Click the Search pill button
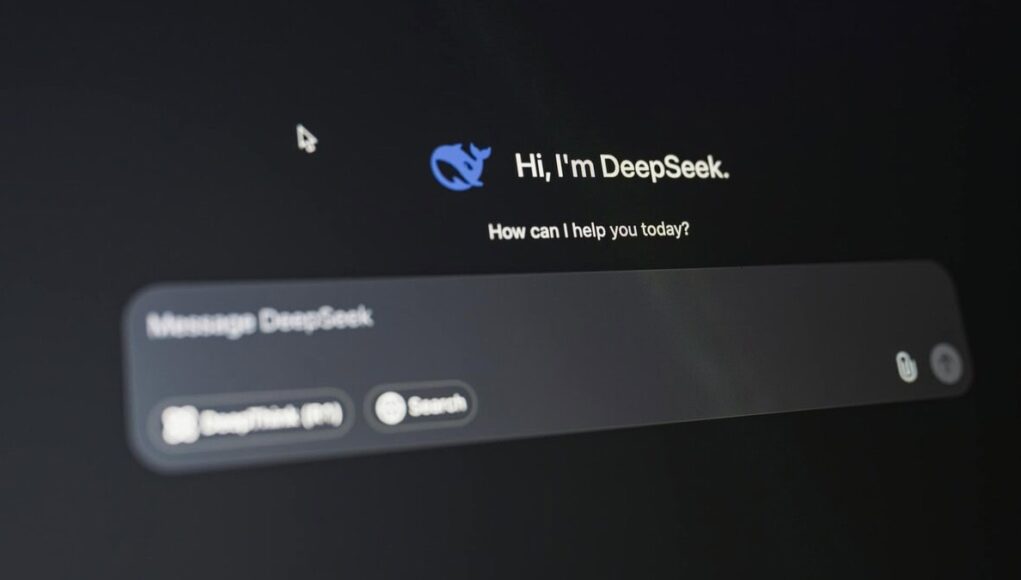1021x580 pixels. (421, 405)
